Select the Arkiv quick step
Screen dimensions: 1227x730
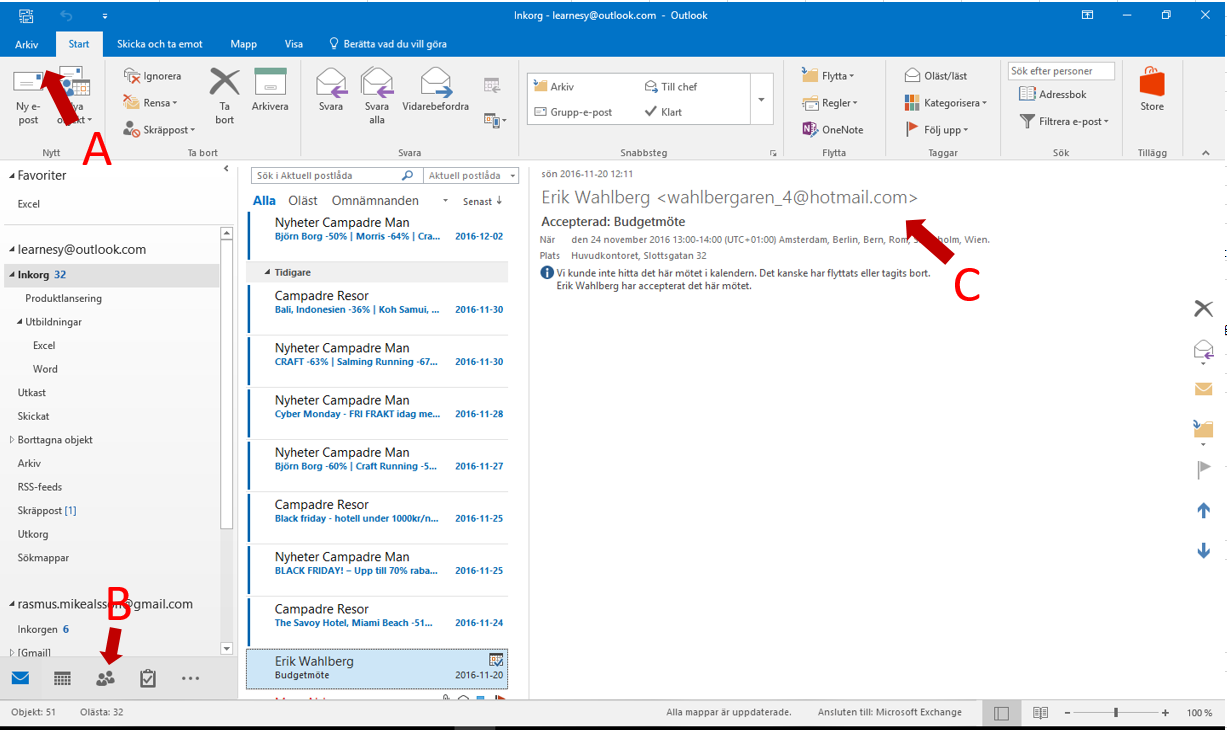point(554,87)
